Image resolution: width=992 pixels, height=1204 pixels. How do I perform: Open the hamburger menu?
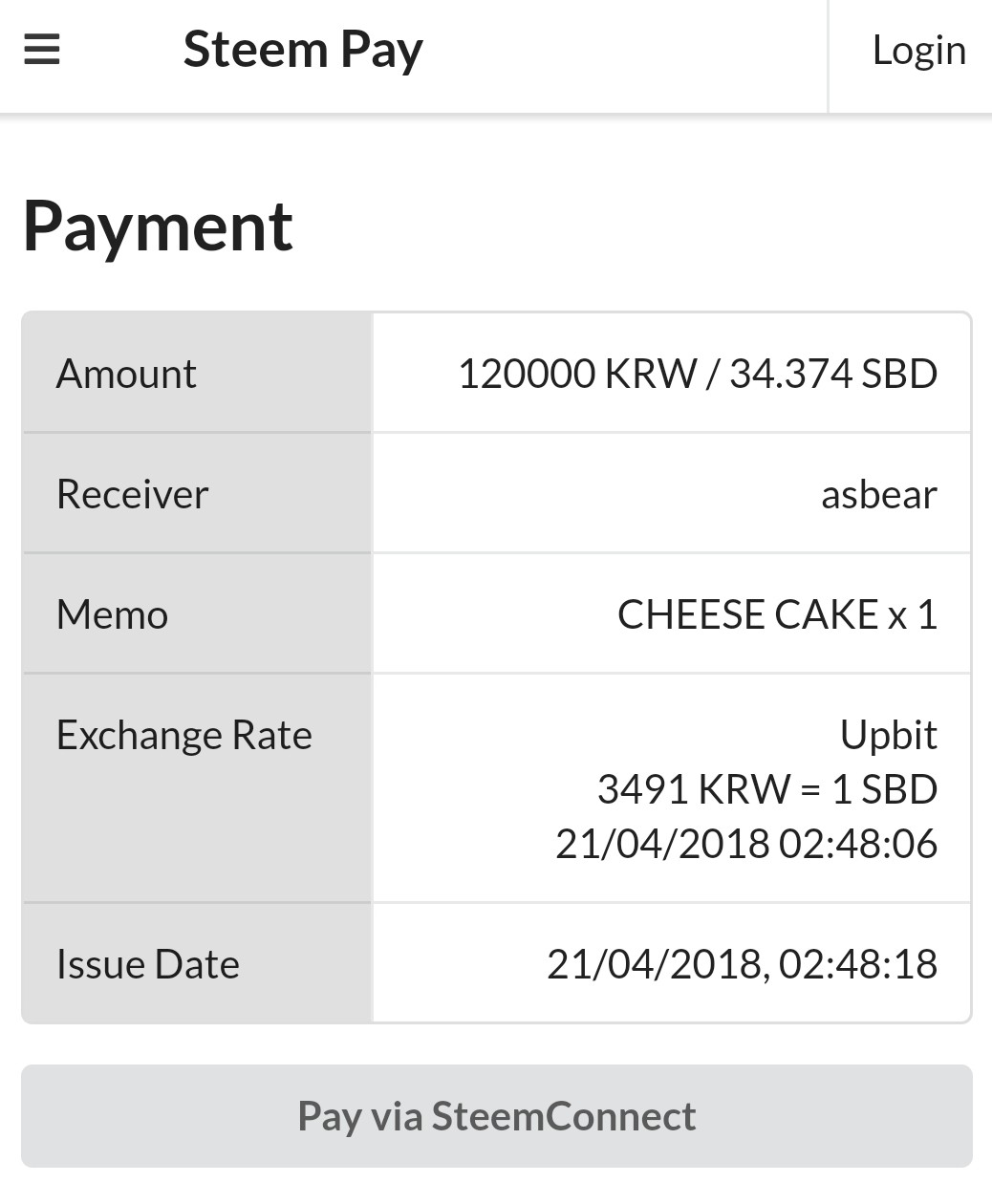point(42,50)
